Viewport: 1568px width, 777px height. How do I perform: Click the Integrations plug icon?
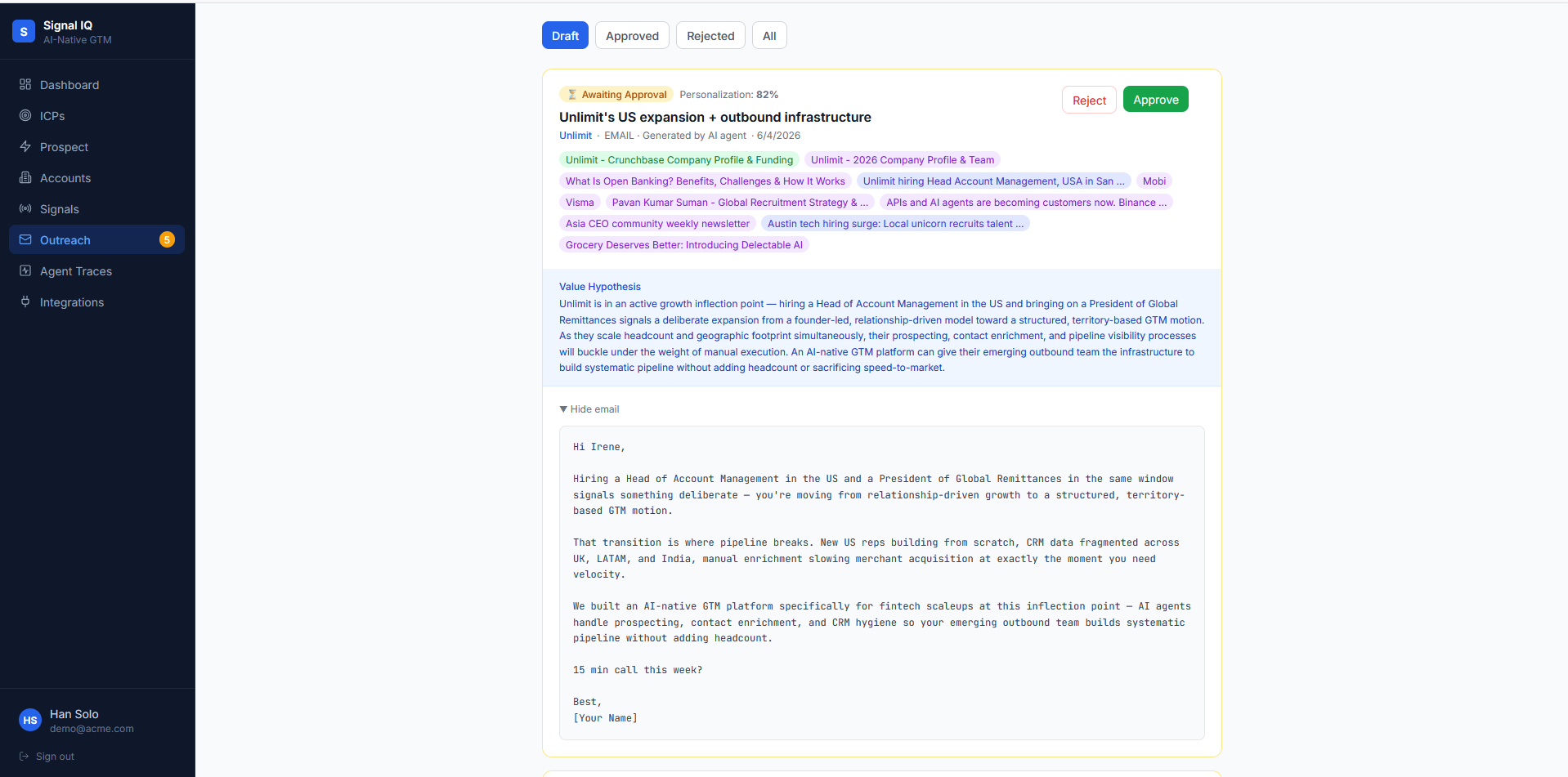[25, 301]
